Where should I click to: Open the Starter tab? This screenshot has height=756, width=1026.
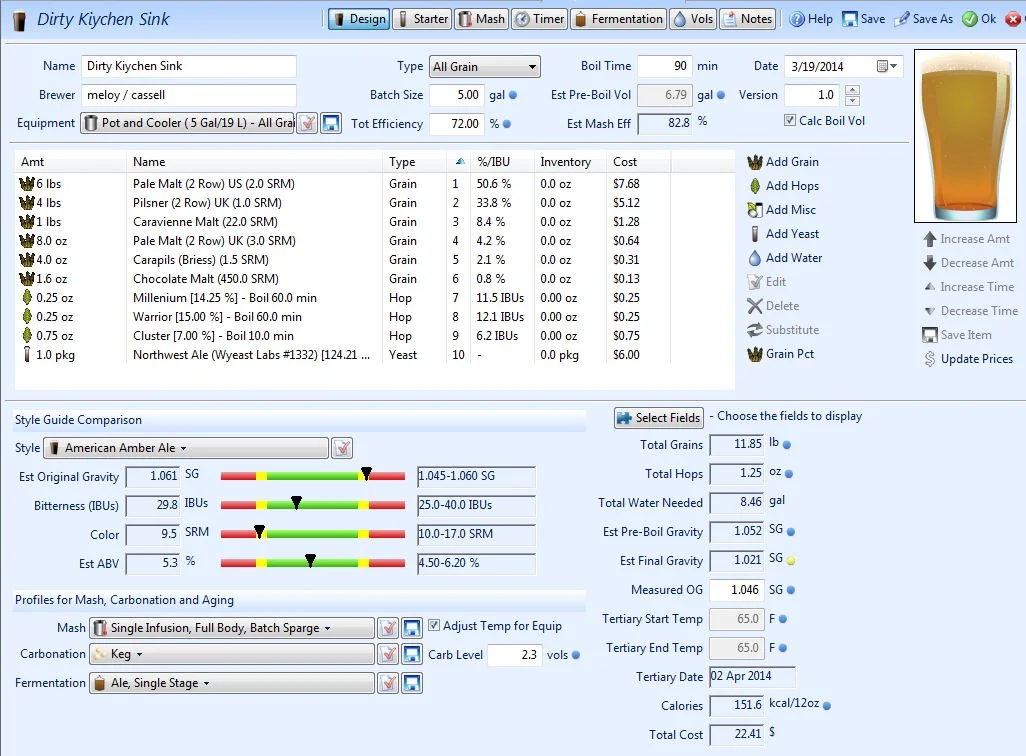click(x=423, y=19)
